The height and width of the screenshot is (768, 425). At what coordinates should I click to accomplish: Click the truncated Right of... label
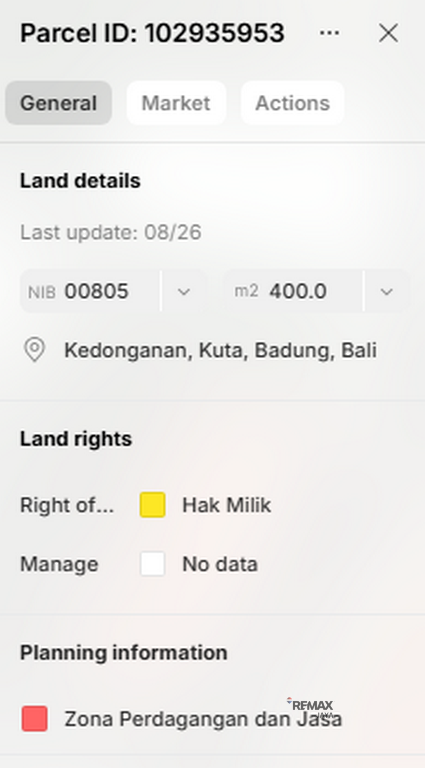click(x=67, y=505)
